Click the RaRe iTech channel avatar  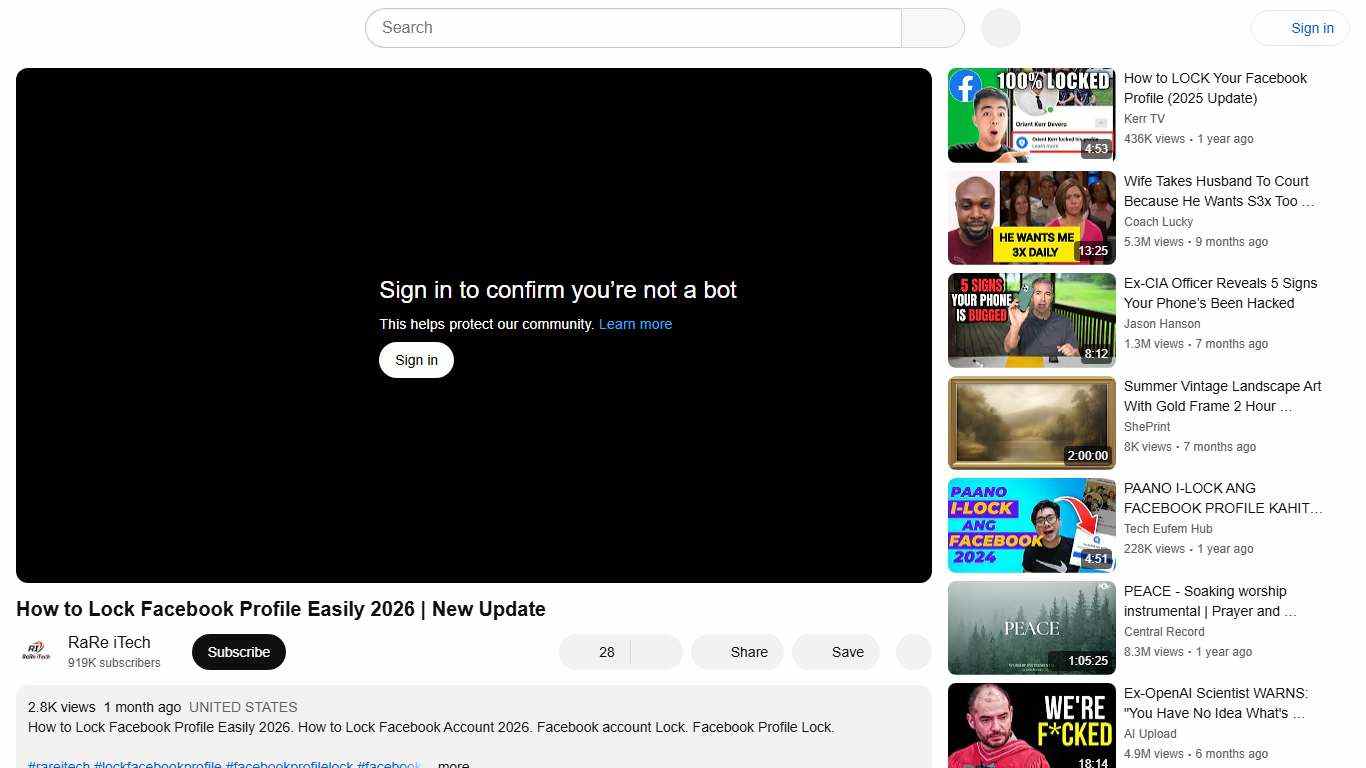point(35,651)
